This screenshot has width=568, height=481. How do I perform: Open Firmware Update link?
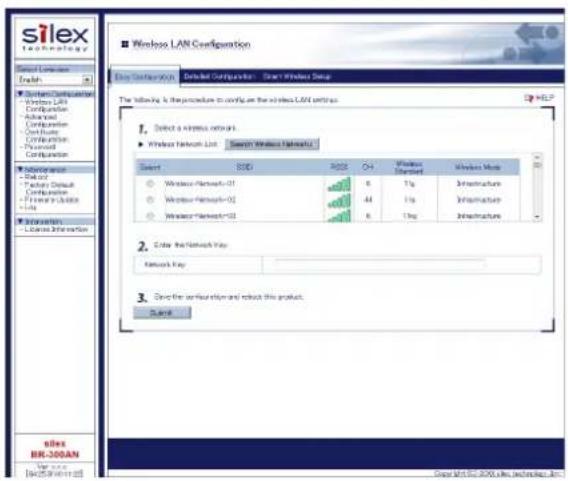click(x=51, y=200)
